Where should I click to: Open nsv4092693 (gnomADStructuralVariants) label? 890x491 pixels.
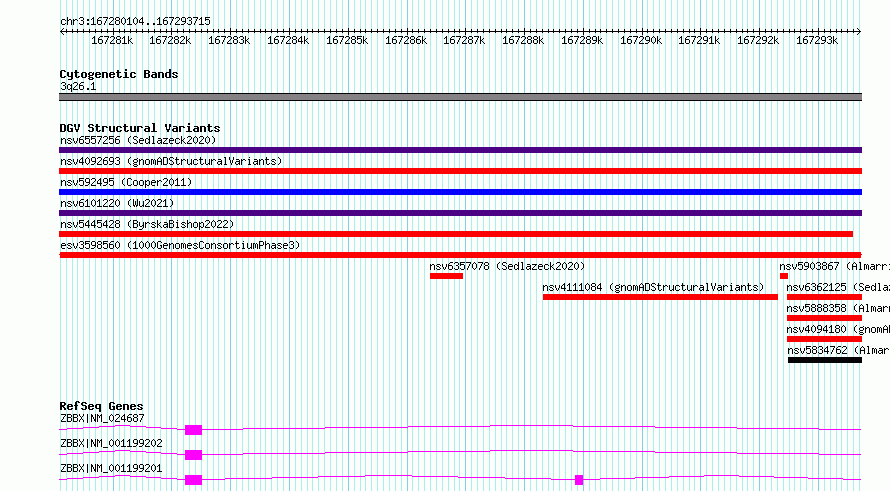coord(171,161)
